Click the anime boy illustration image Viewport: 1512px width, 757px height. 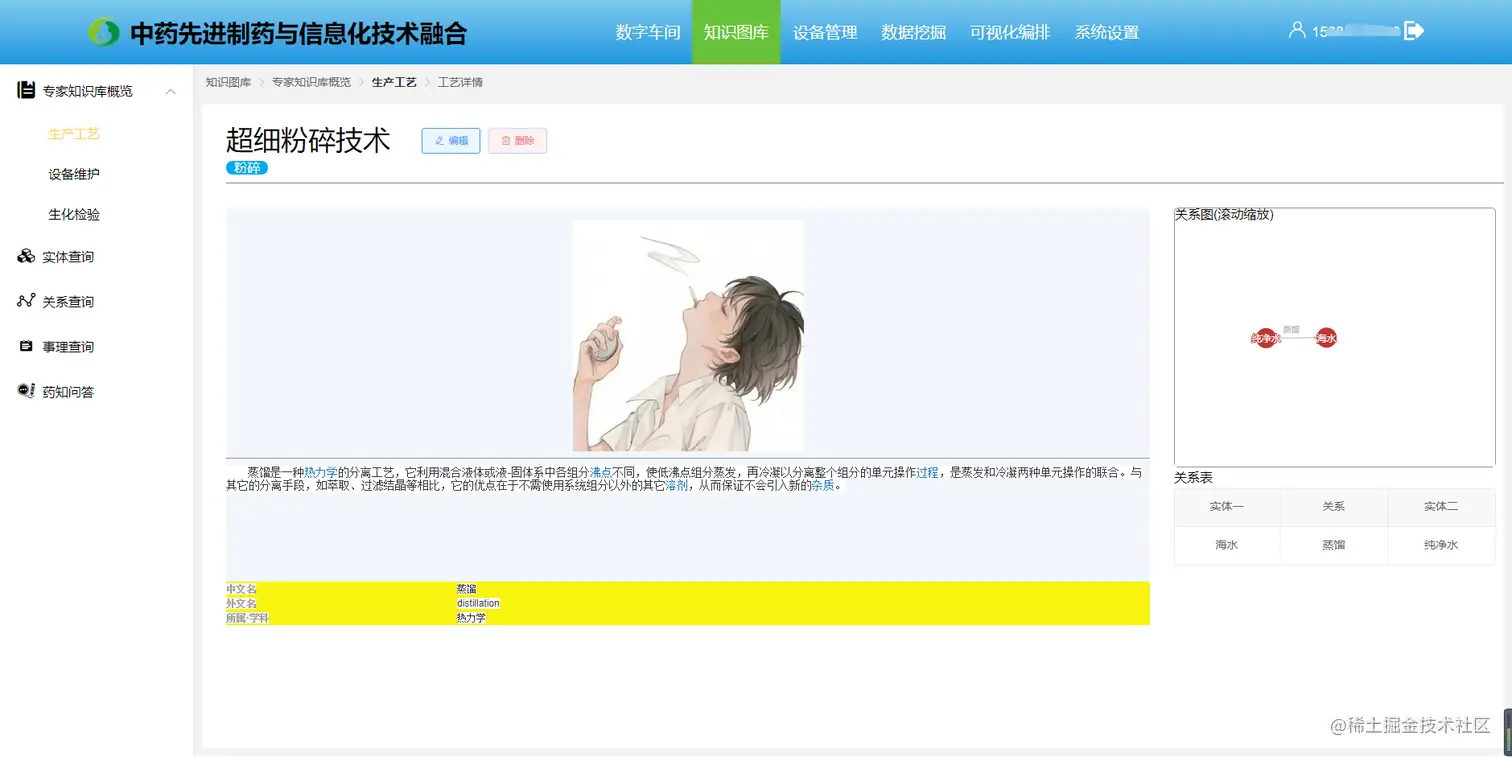click(688, 336)
